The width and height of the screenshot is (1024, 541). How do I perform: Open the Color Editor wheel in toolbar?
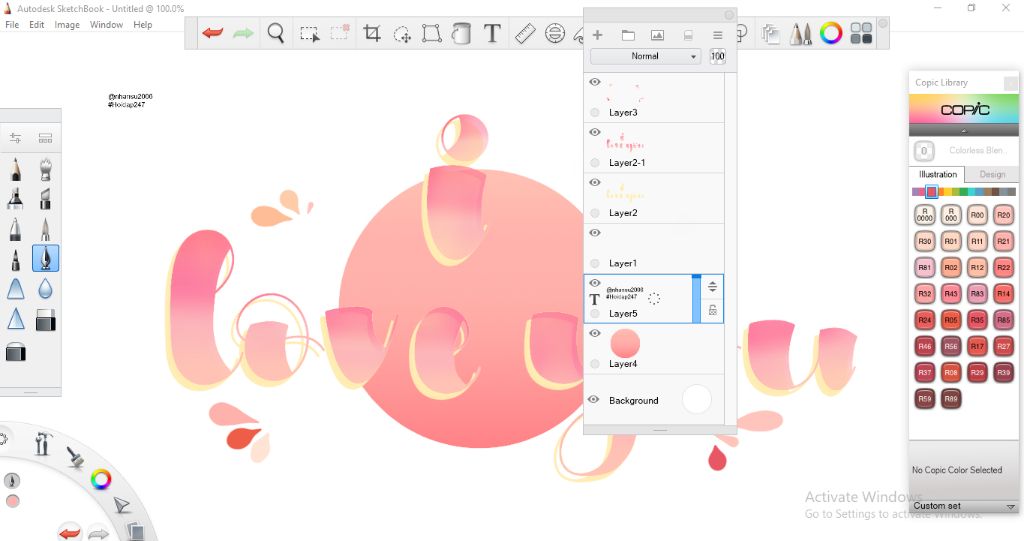coord(831,33)
